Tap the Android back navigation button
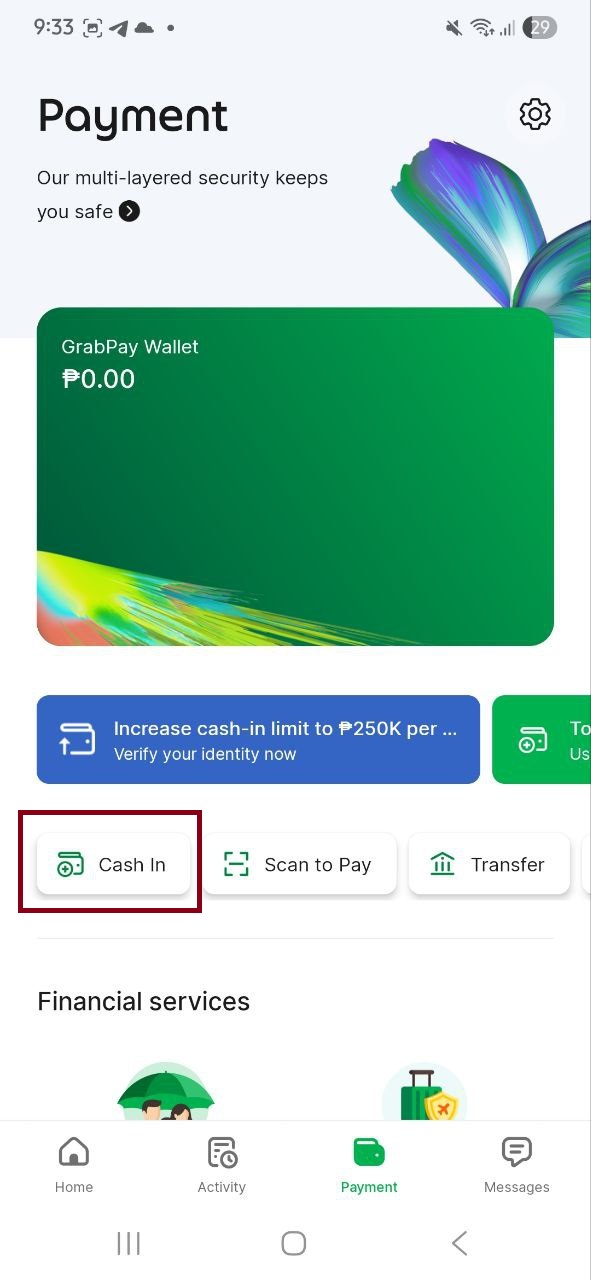 (459, 1243)
